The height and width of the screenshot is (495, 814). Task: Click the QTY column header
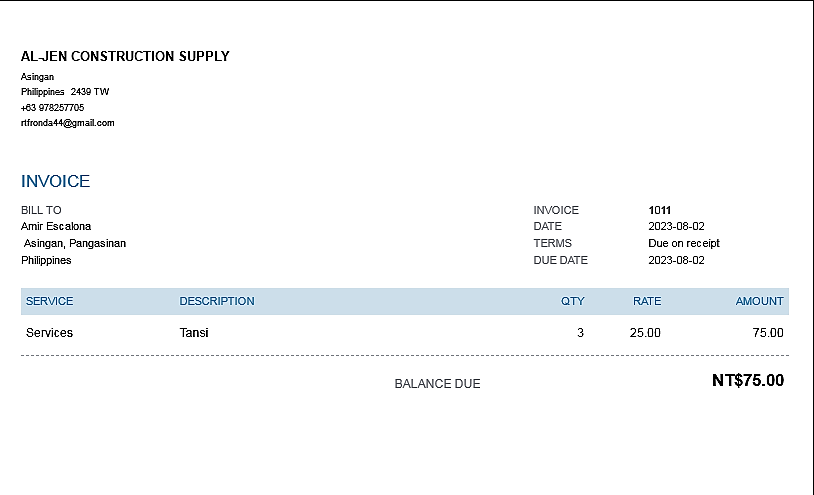pyautogui.click(x=573, y=301)
